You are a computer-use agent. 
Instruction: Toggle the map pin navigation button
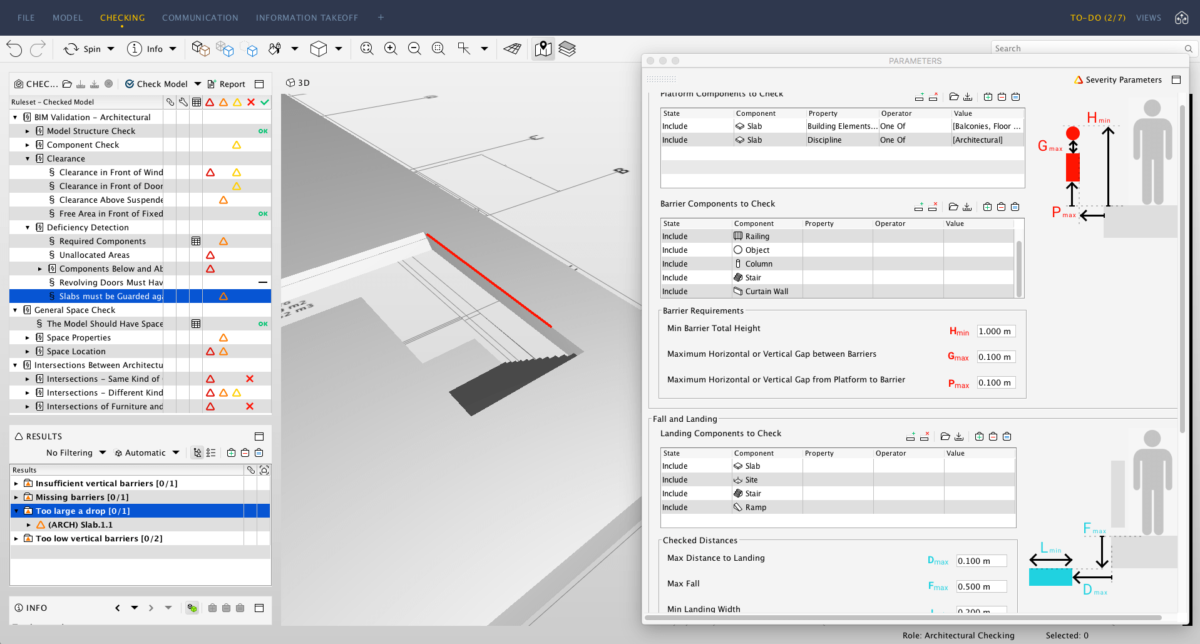[x=543, y=48]
